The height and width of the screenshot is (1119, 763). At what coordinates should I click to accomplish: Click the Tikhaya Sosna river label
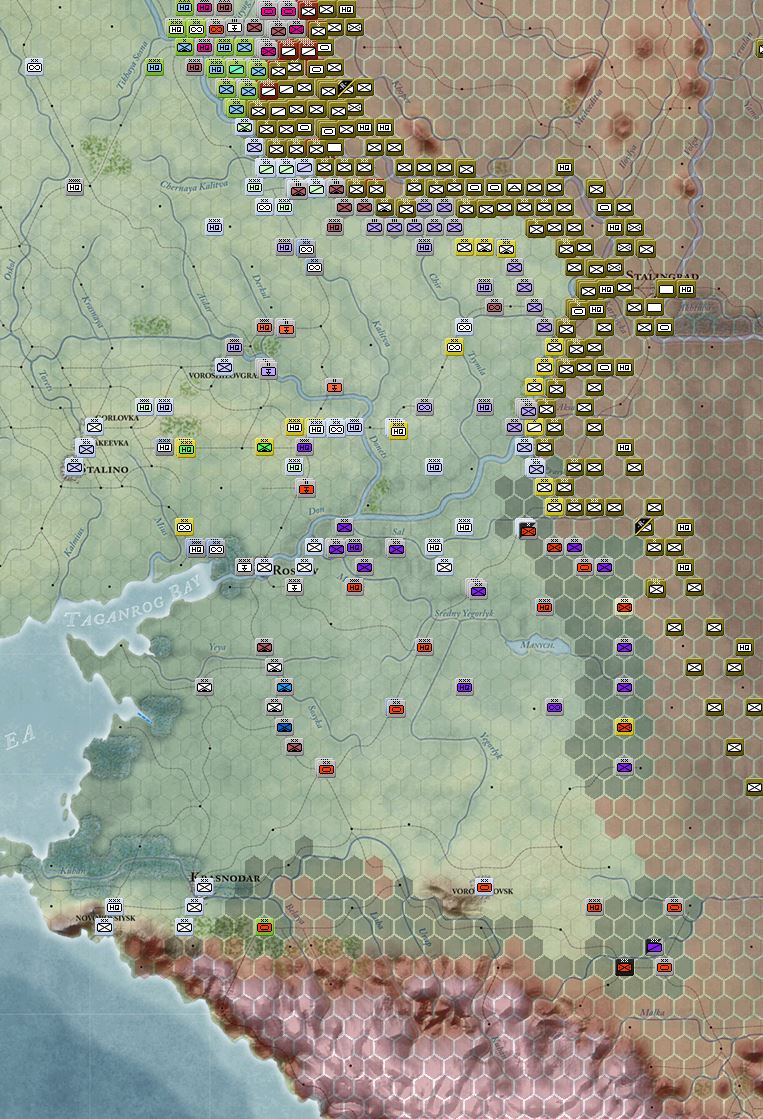(133, 64)
